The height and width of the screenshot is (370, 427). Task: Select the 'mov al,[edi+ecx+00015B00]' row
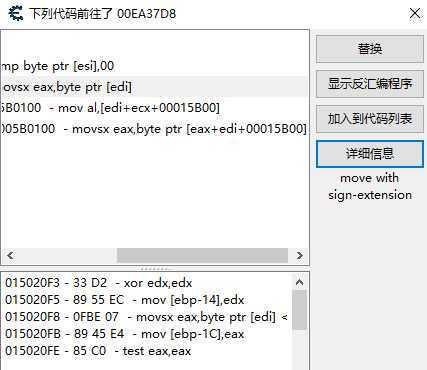pos(154,108)
